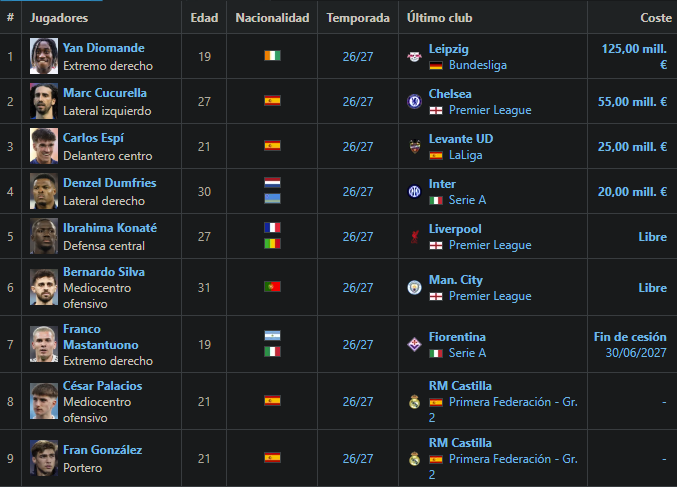Viewport: 677px width, 487px height.
Task: Open Yan Diomande's player photo
Action: coord(44,56)
